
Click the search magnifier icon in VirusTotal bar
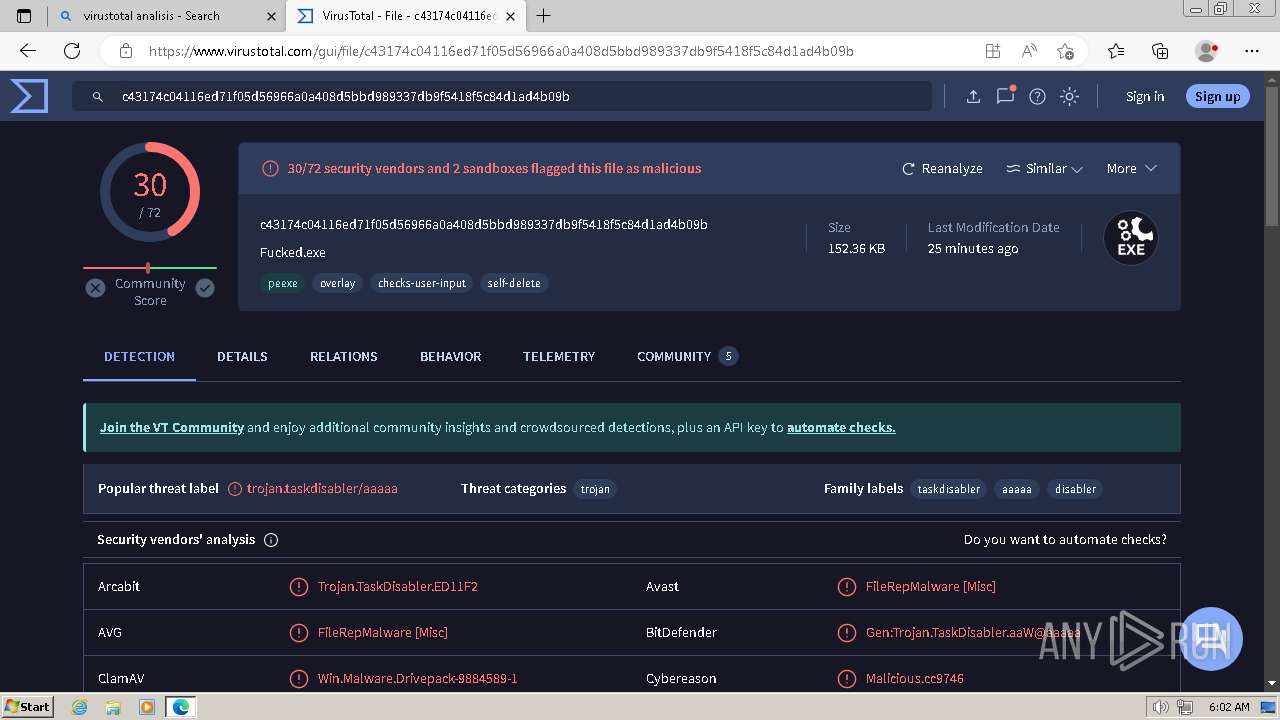[98, 97]
